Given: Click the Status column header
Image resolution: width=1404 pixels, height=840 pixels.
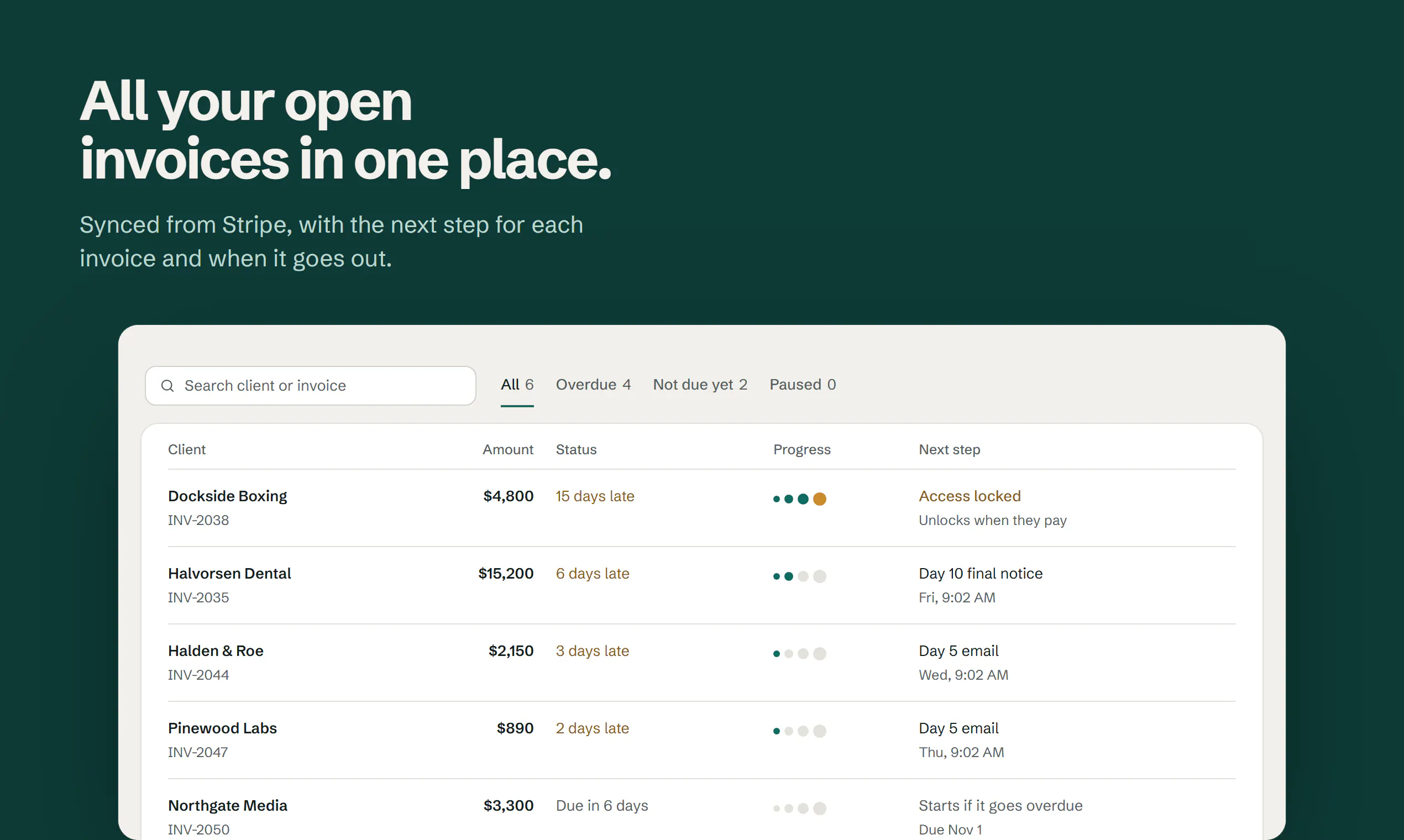Looking at the screenshot, I should pos(577,449).
